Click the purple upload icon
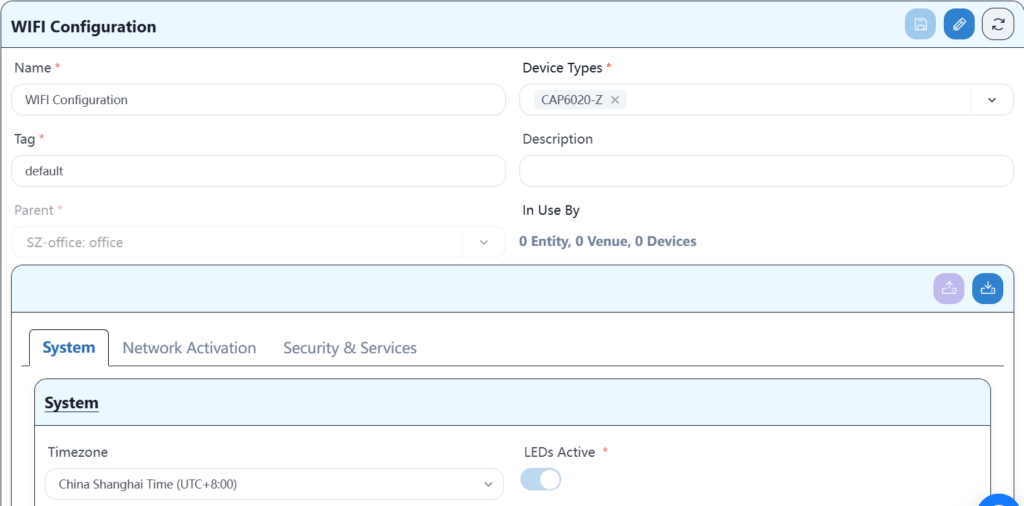The width and height of the screenshot is (1024, 506). click(949, 288)
